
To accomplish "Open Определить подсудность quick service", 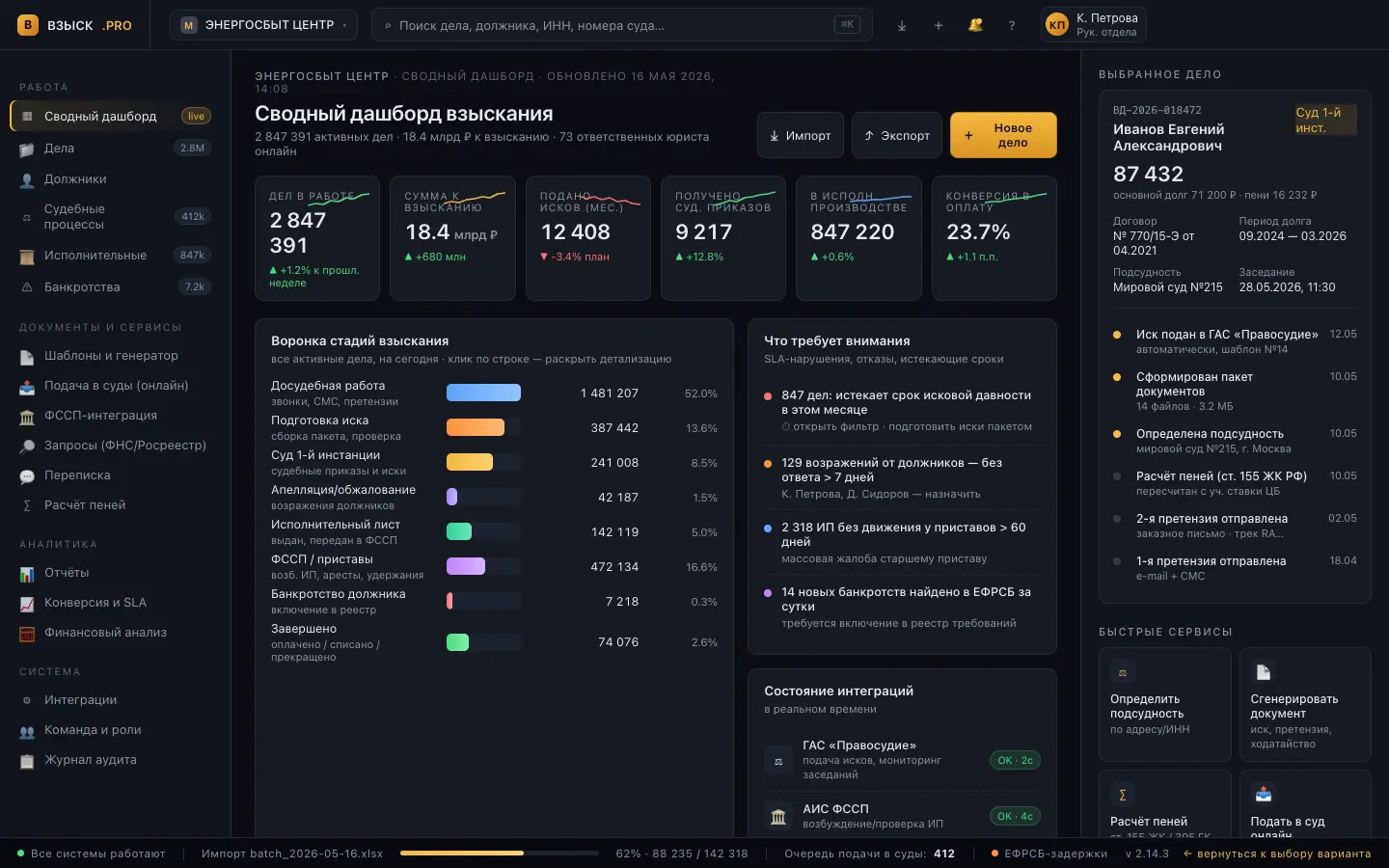I will [1164, 704].
